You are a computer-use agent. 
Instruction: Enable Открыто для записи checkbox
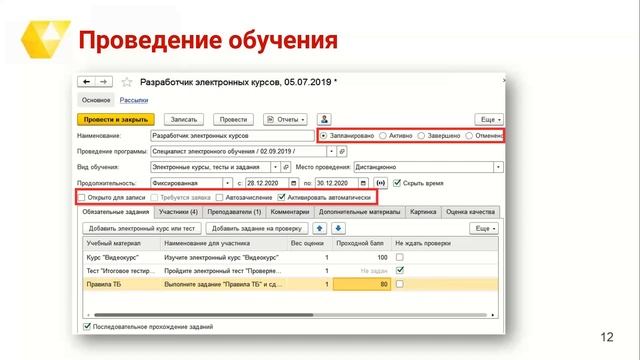82,198
